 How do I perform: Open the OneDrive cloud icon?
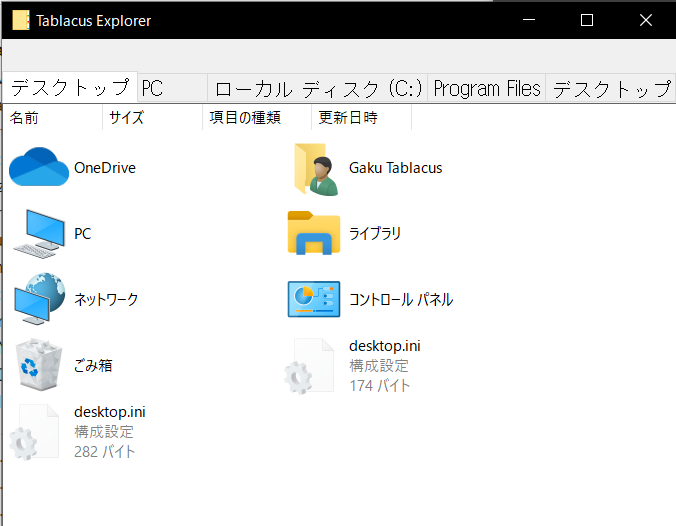tap(39, 167)
